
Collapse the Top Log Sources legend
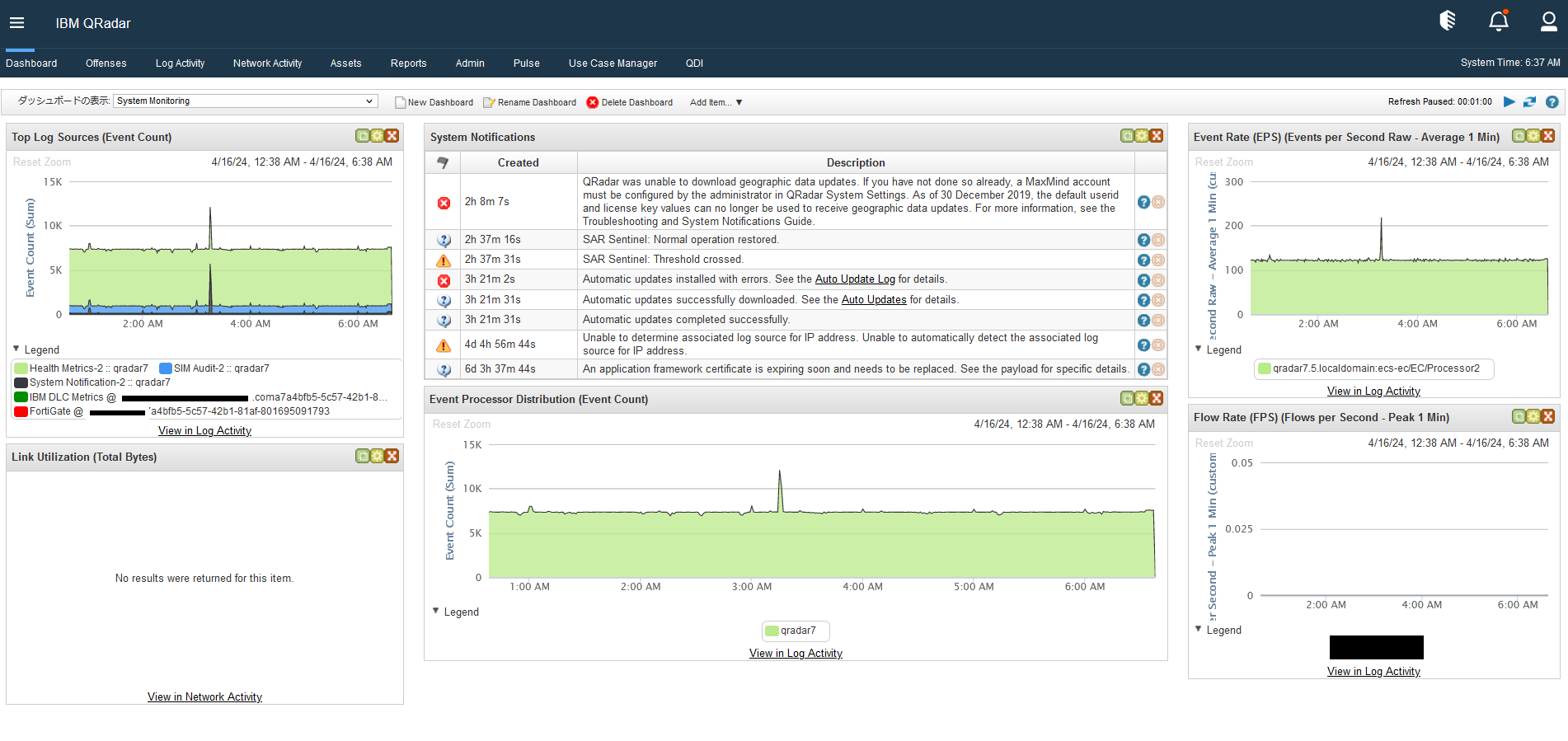coord(16,349)
